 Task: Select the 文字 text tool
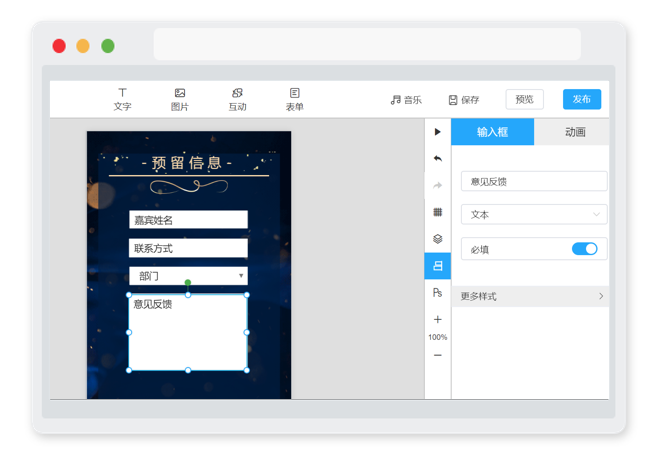point(122,99)
